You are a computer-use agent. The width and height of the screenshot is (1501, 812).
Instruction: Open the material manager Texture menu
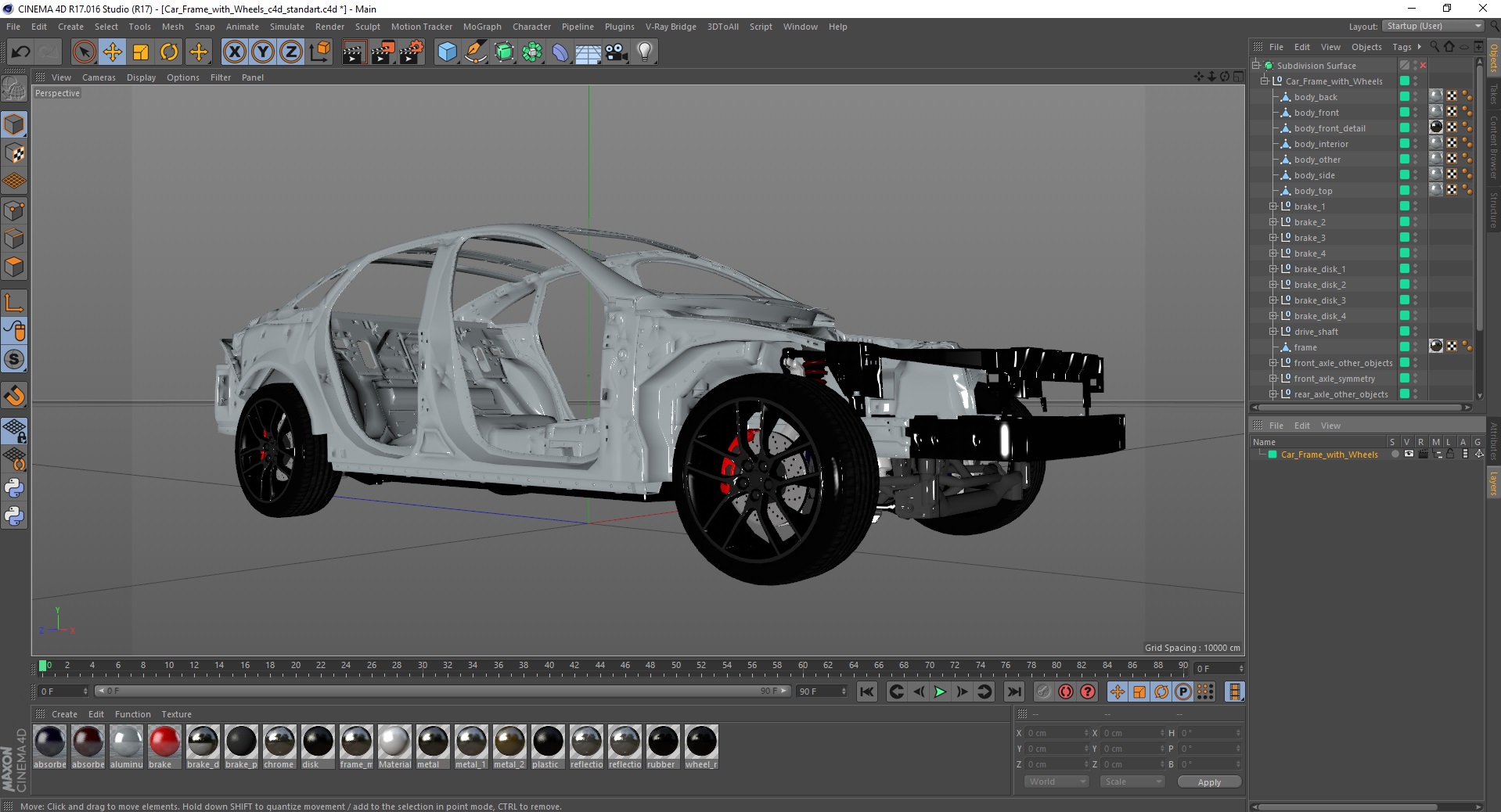click(176, 714)
